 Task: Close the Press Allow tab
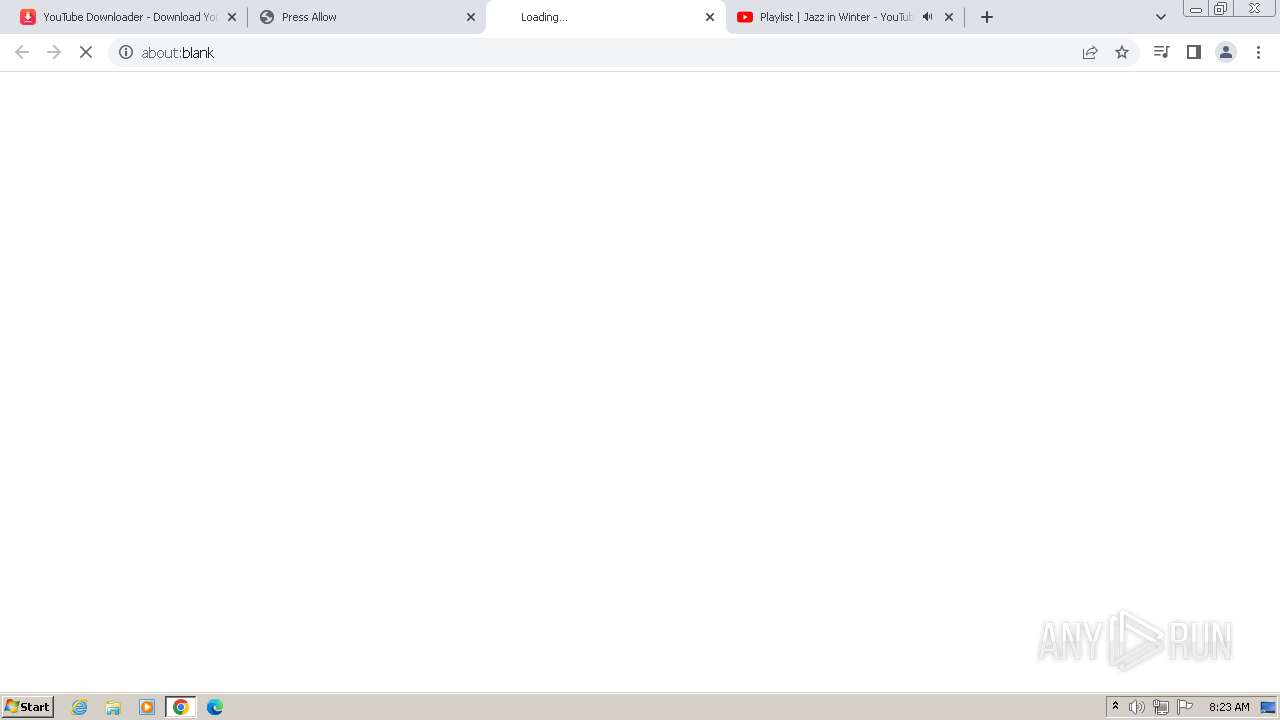471,17
